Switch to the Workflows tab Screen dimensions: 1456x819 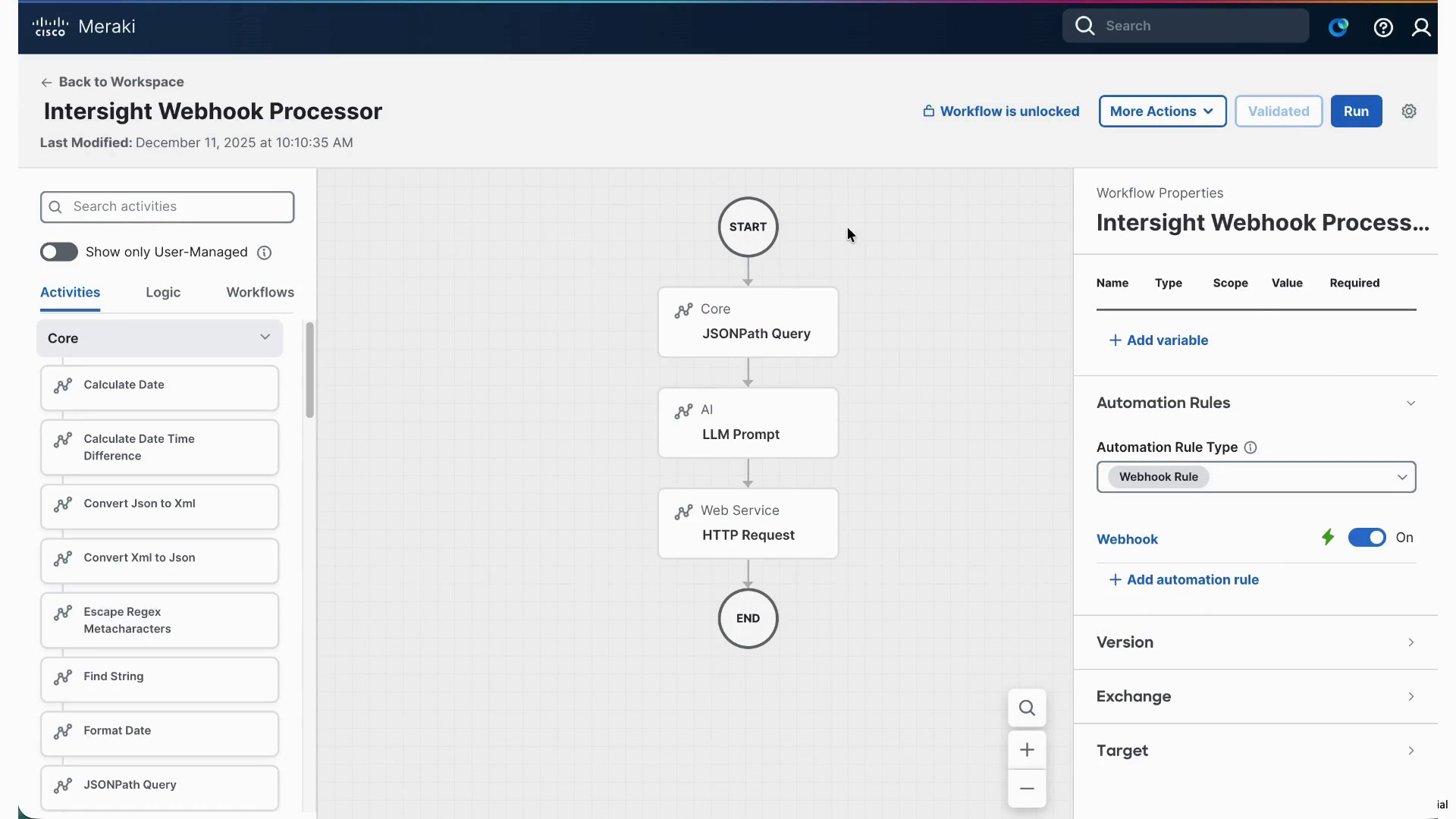260,293
